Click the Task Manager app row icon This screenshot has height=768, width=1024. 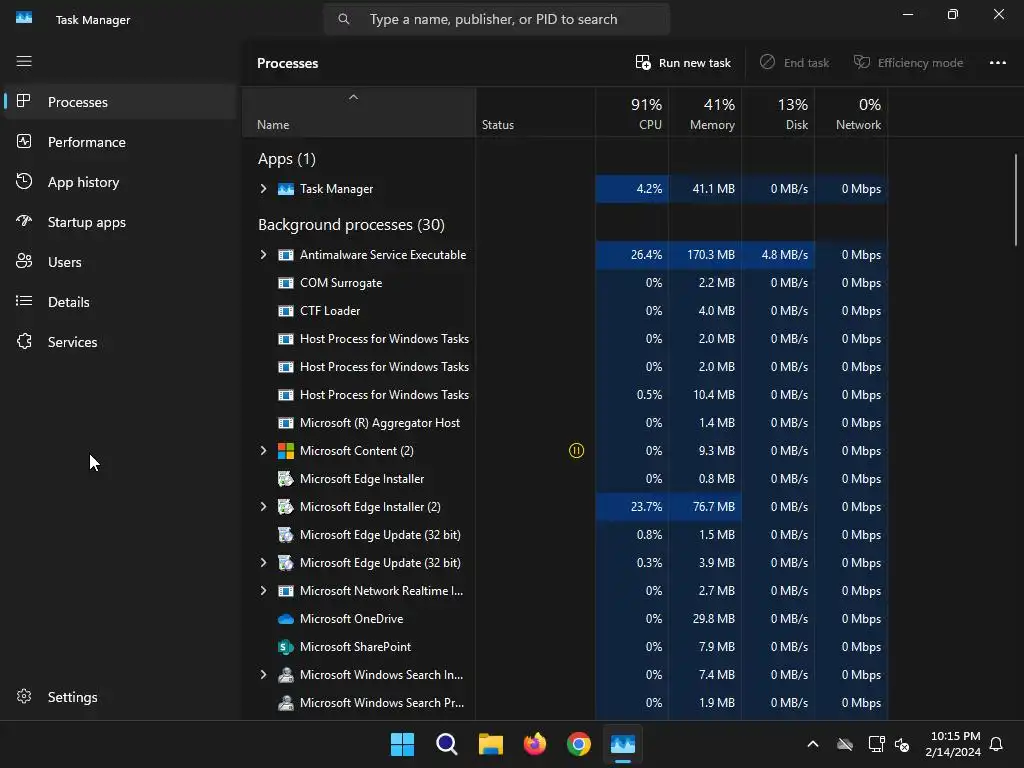pos(286,189)
